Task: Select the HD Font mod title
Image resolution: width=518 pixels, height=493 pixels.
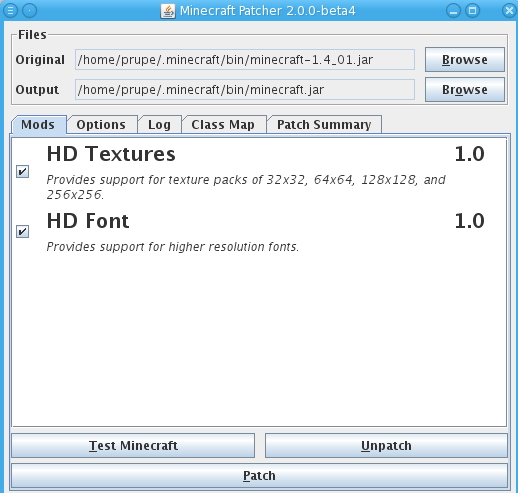Action: tap(88, 221)
